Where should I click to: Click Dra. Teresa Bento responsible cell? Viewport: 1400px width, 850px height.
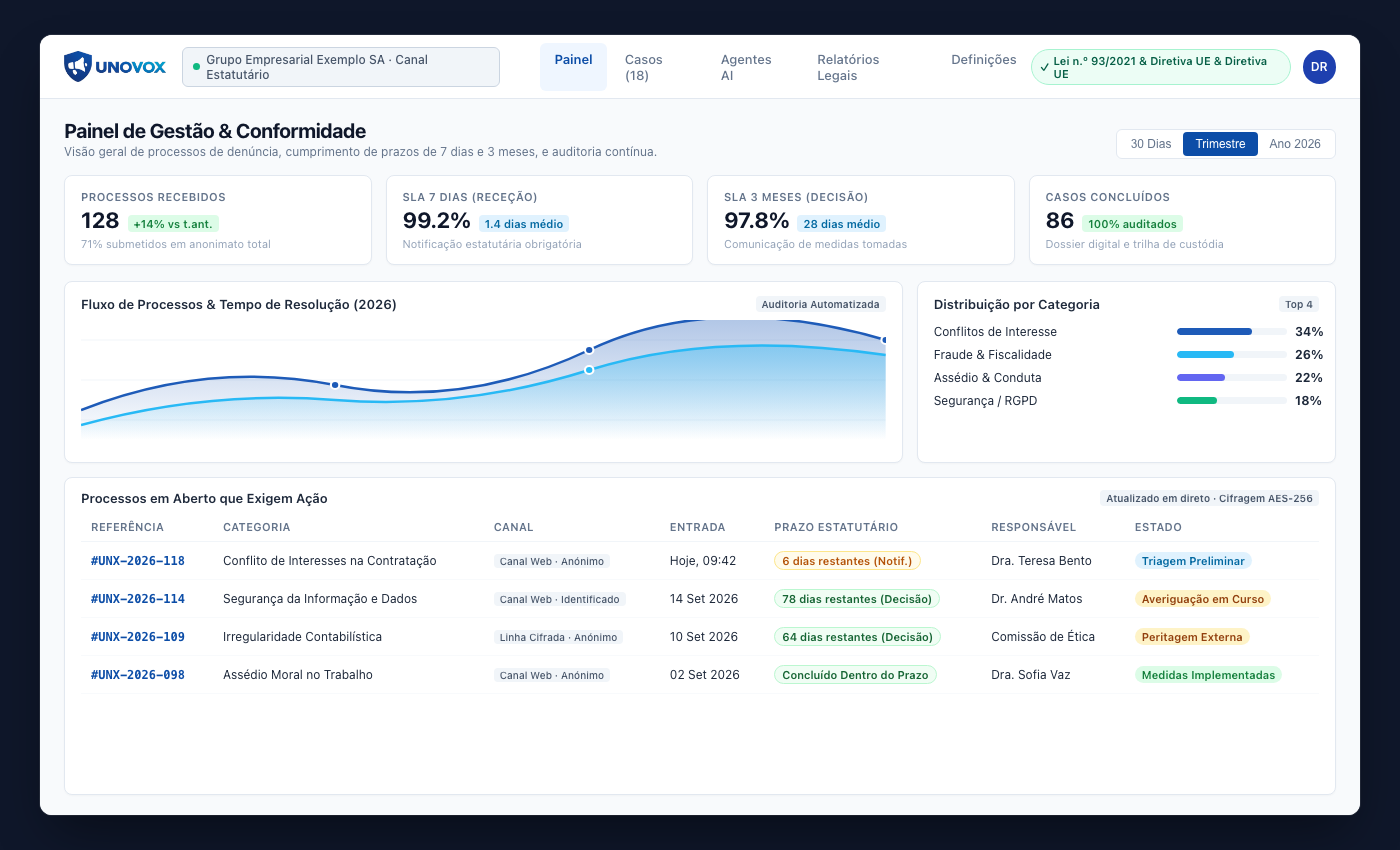pyautogui.click(x=1041, y=561)
